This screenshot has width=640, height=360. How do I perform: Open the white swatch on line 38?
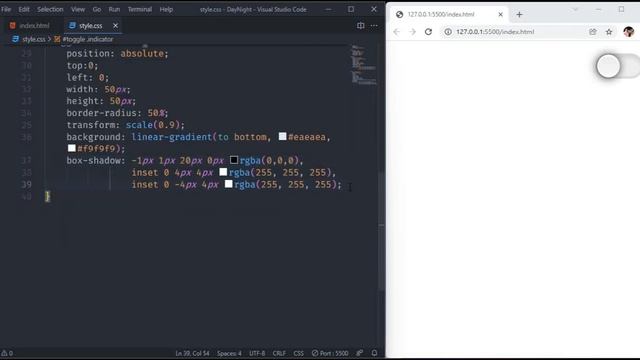[223, 172]
